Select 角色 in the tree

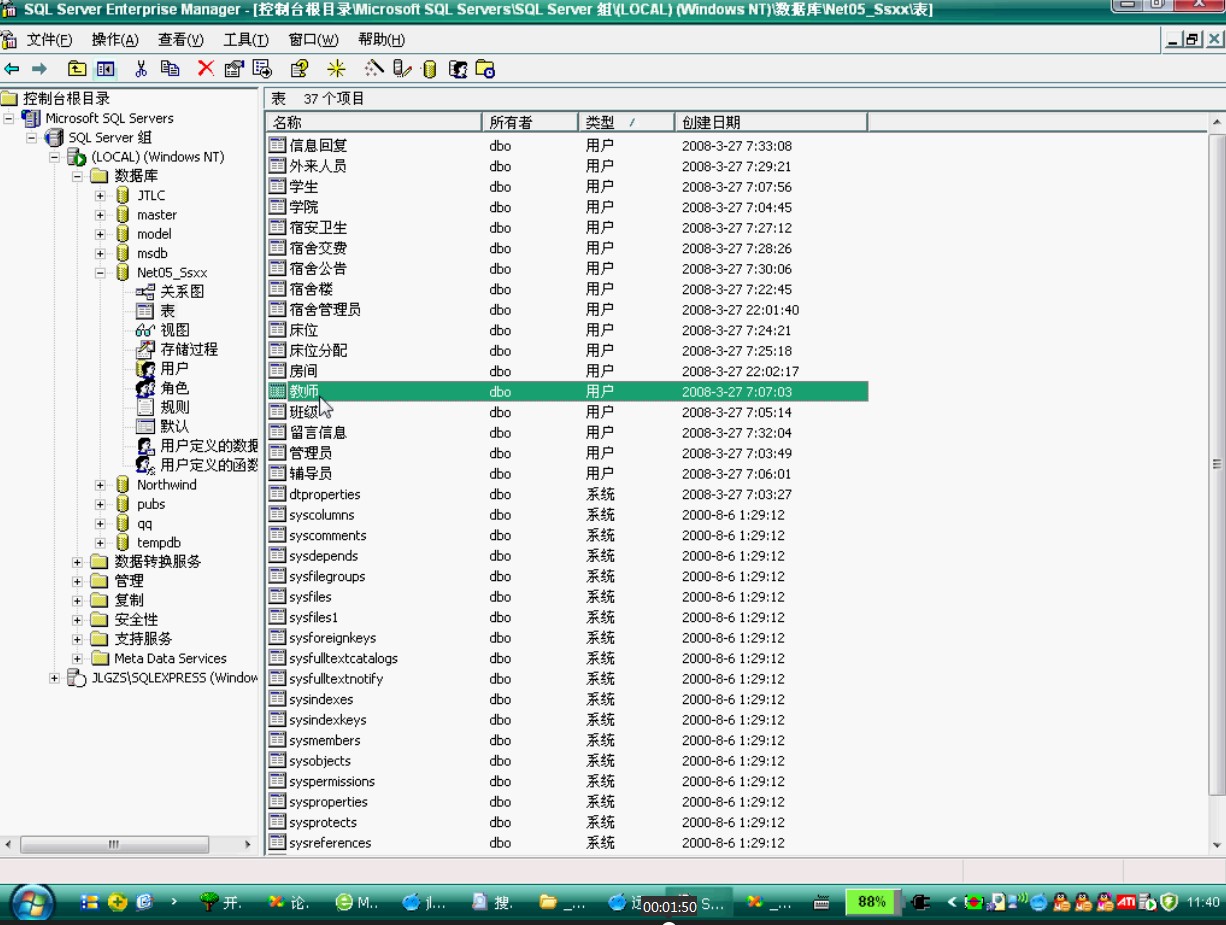[175, 388]
